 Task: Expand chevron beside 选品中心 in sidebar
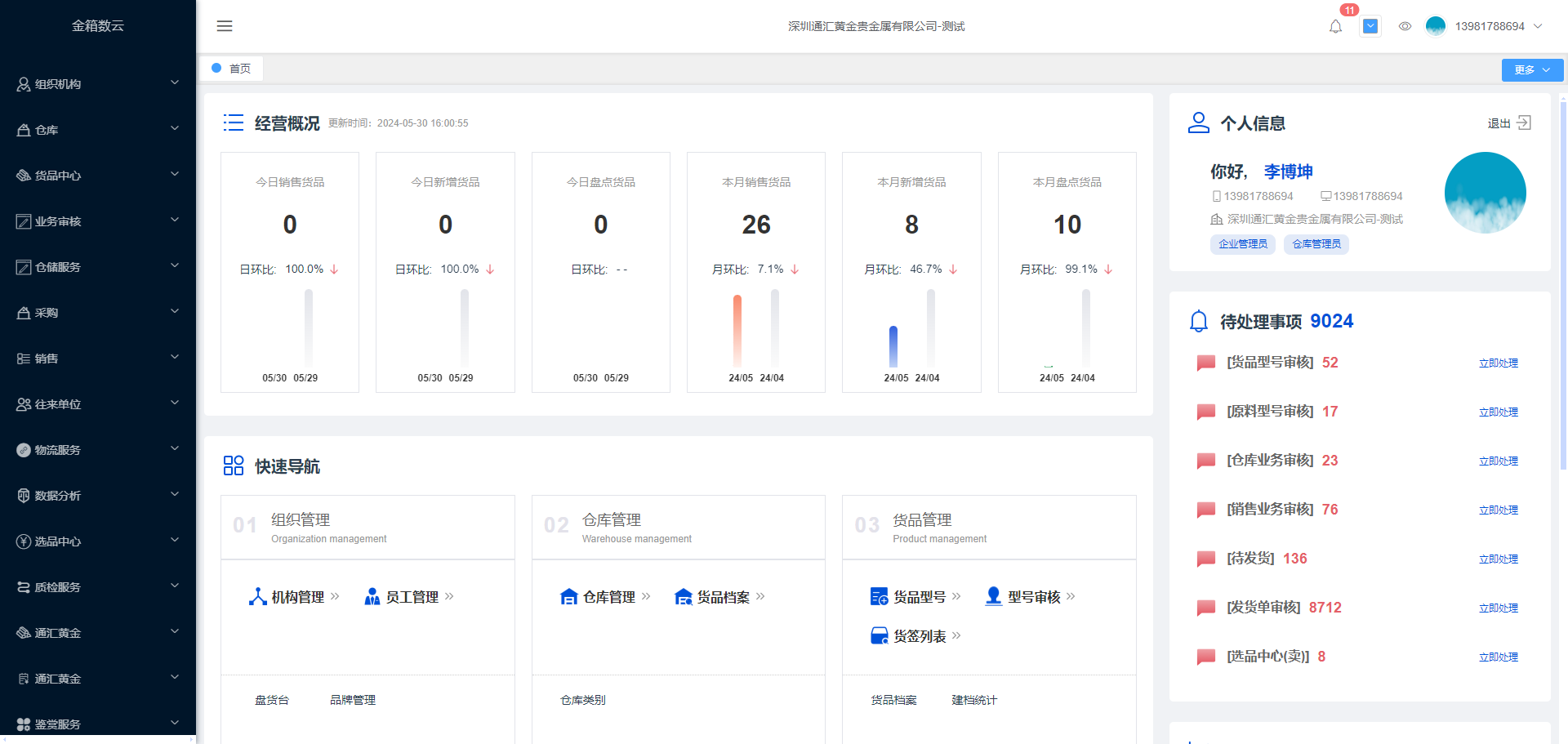(175, 540)
